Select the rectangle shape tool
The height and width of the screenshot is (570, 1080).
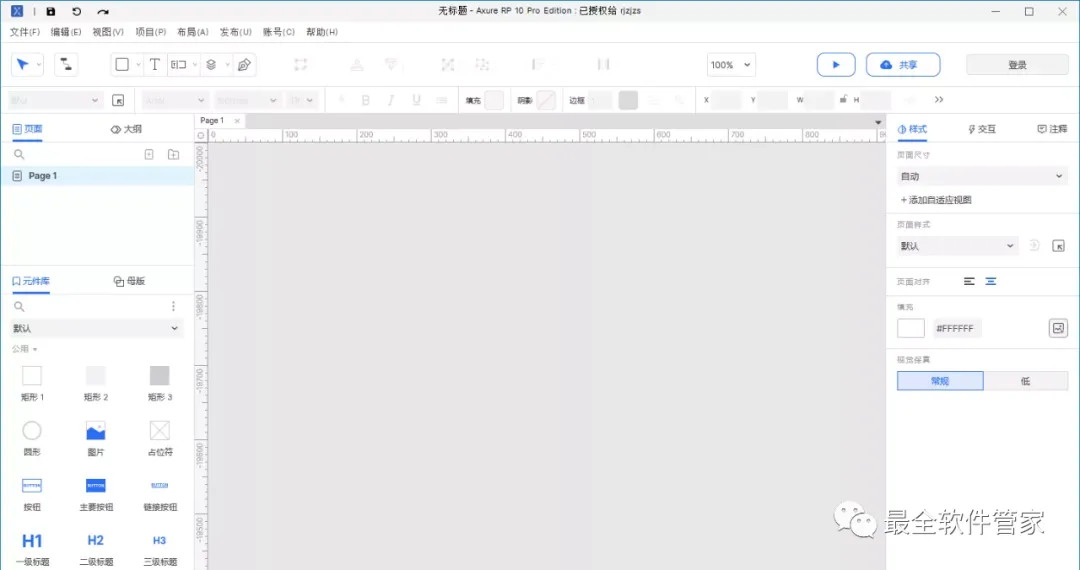(122, 64)
